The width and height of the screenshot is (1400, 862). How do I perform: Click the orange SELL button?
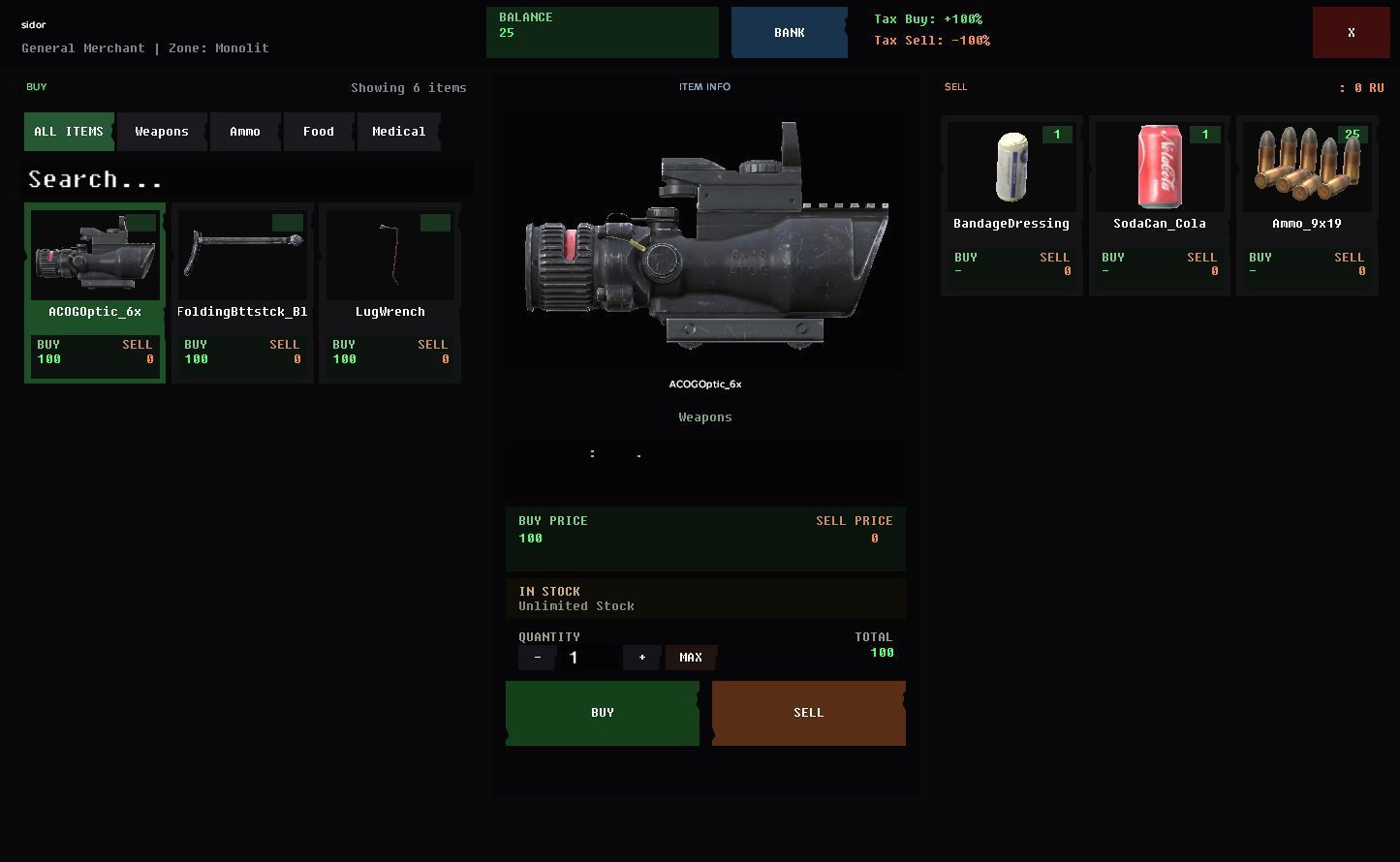pyautogui.click(x=809, y=713)
